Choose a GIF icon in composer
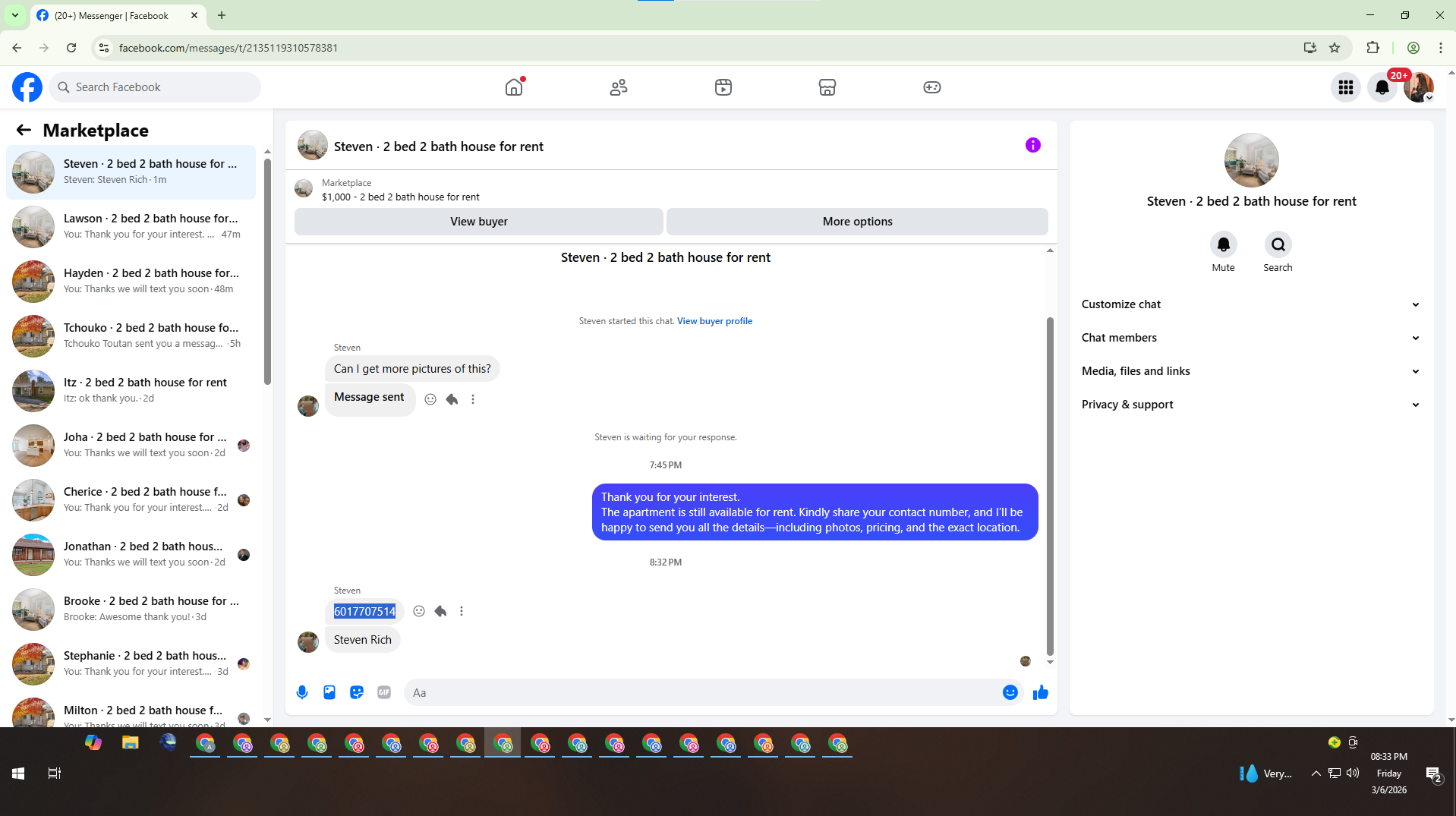 tap(384, 692)
